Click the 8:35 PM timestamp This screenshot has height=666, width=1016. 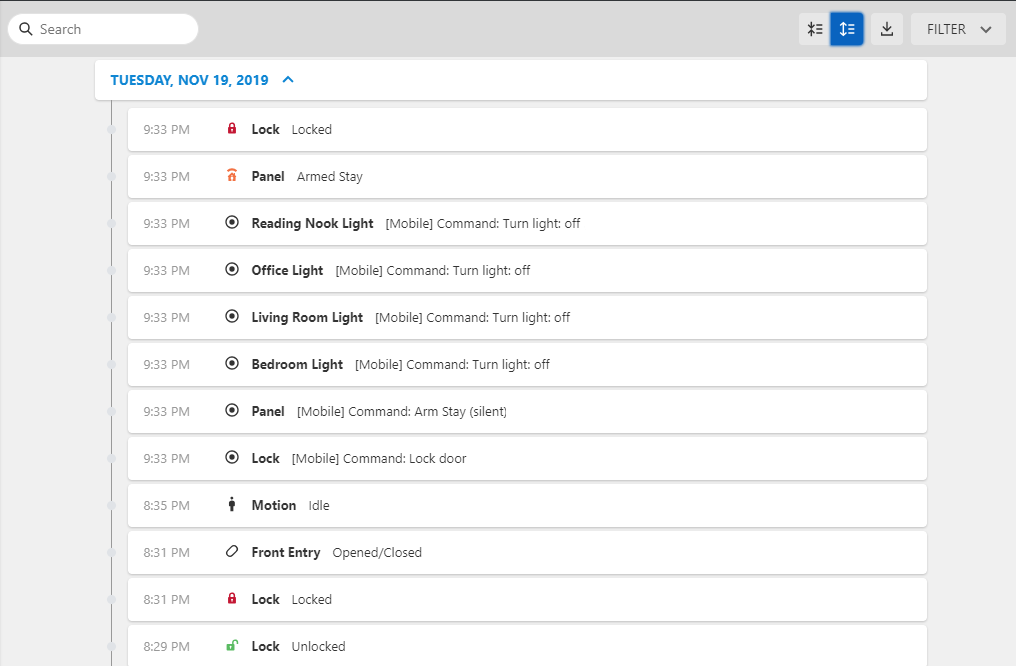167,506
